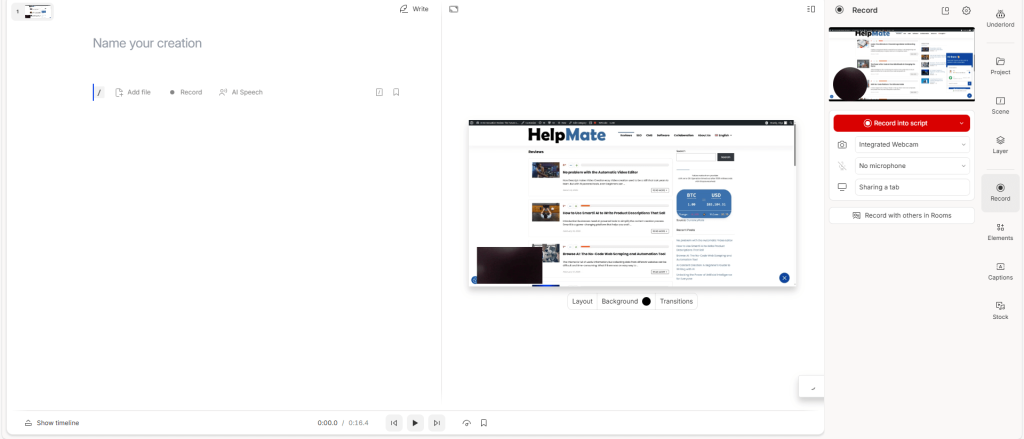Toggle the muted microphone icon
The height and width of the screenshot is (439, 1024).
click(842, 166)
